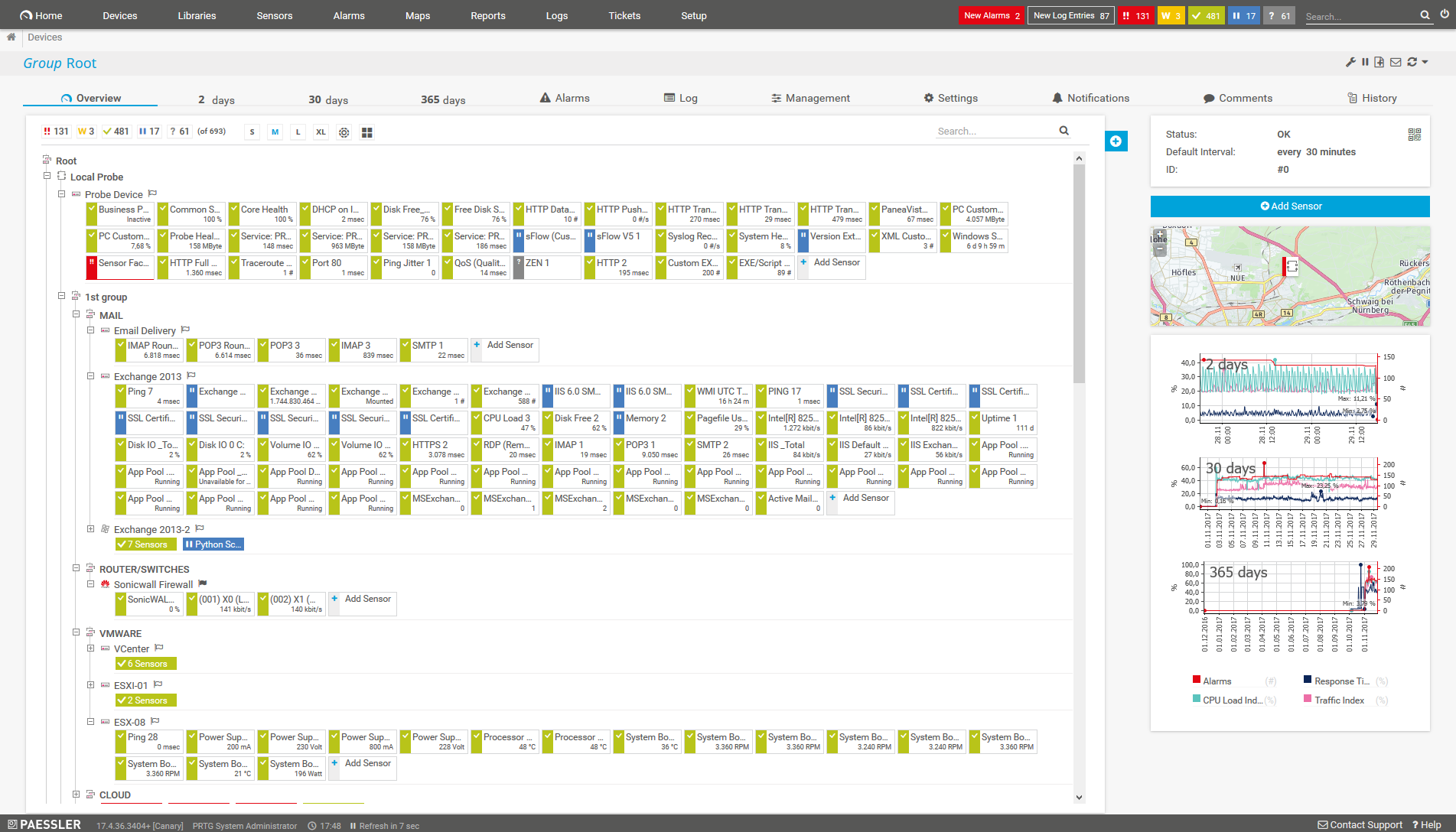Switch sensor tiles to gear-style view icon
Image resolution: width=1456 pixels, height=832 pixels.
click(x=344, y=132)
